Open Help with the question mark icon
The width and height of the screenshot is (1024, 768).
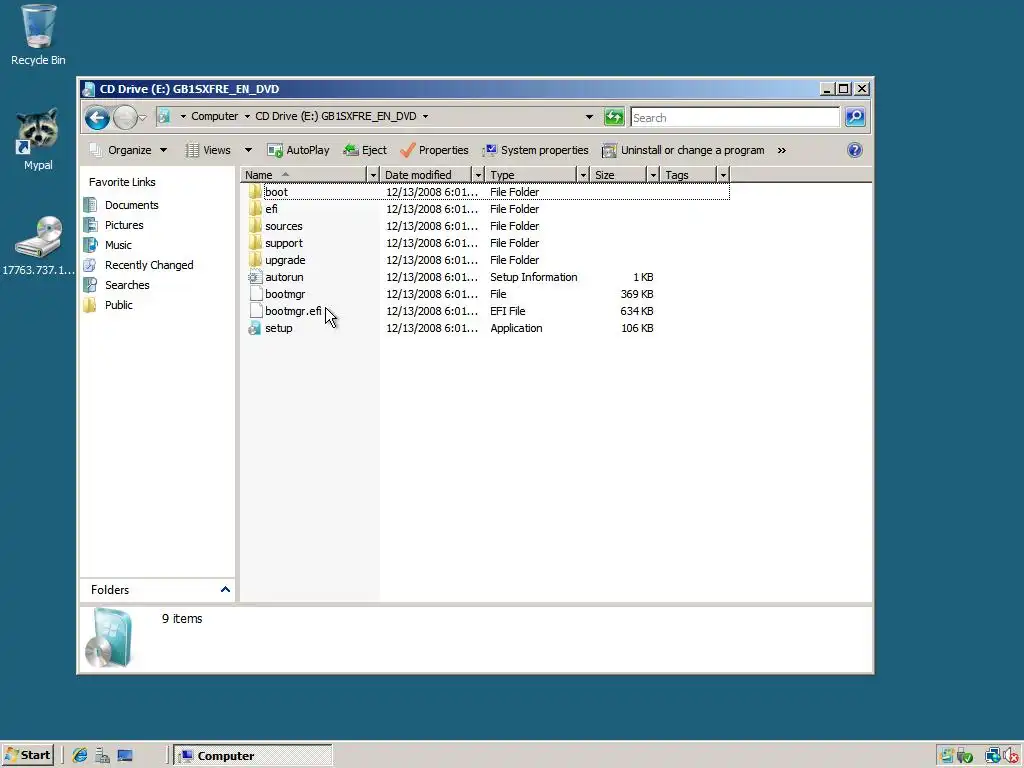854,150
